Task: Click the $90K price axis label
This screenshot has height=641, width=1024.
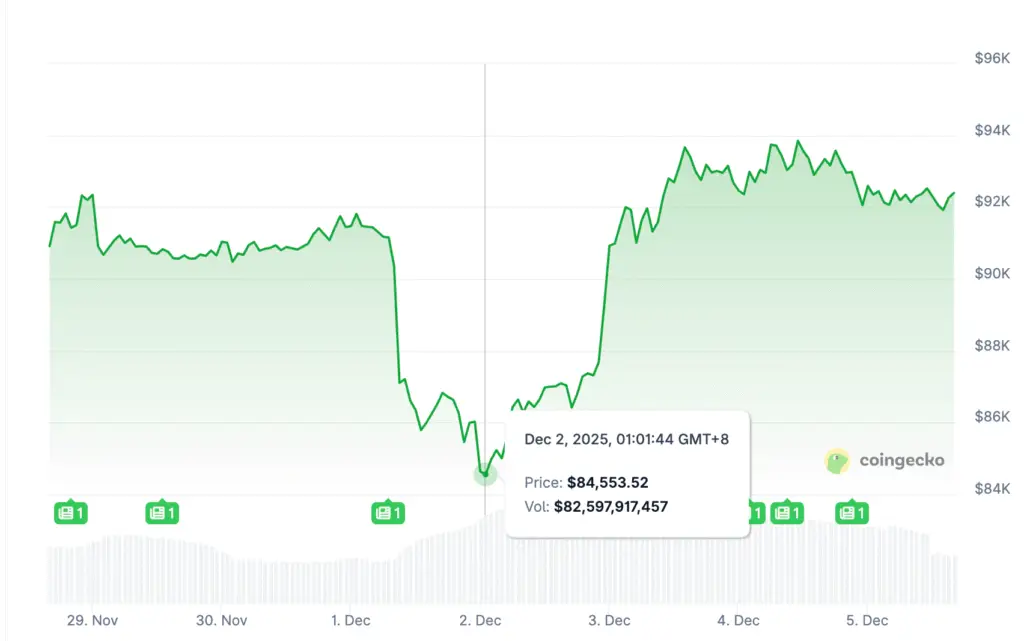Action: click(x=992, y=274)
